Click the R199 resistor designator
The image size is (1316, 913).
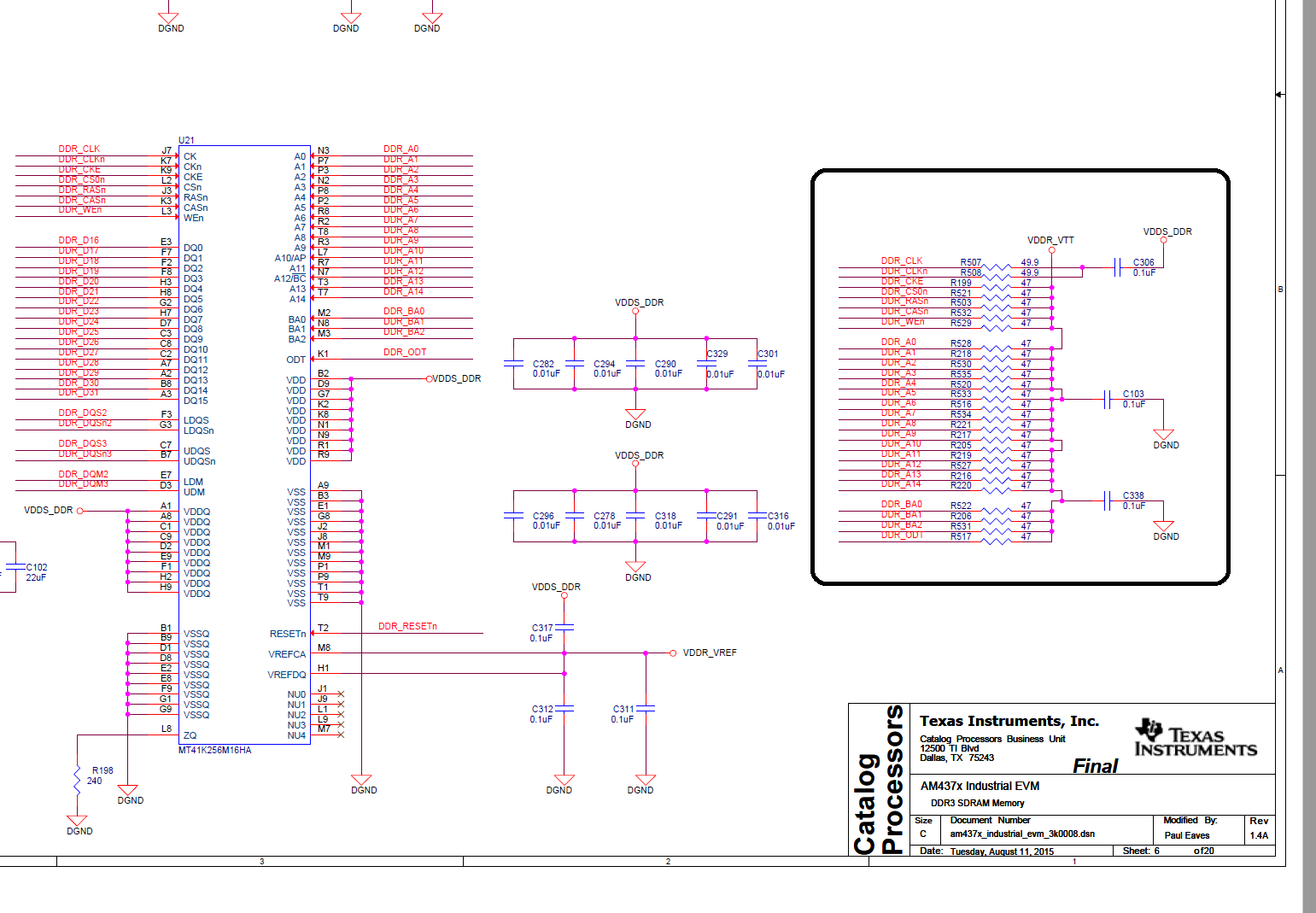click(961, 283)
